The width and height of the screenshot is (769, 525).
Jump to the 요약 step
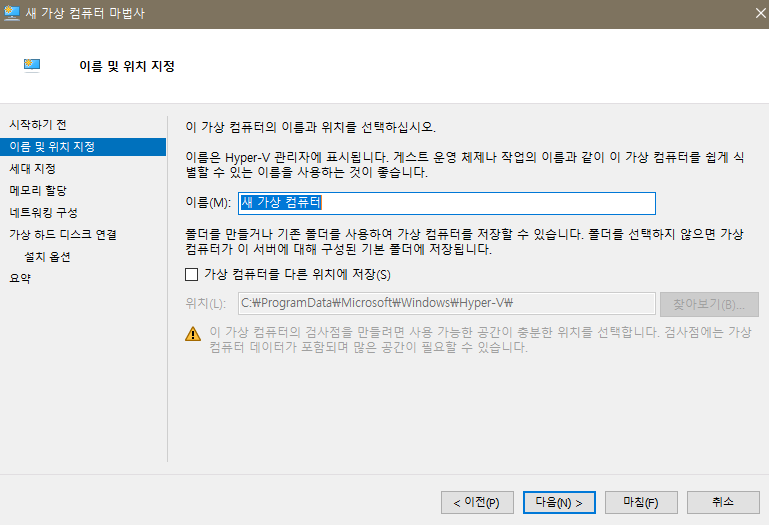(20, 278)
